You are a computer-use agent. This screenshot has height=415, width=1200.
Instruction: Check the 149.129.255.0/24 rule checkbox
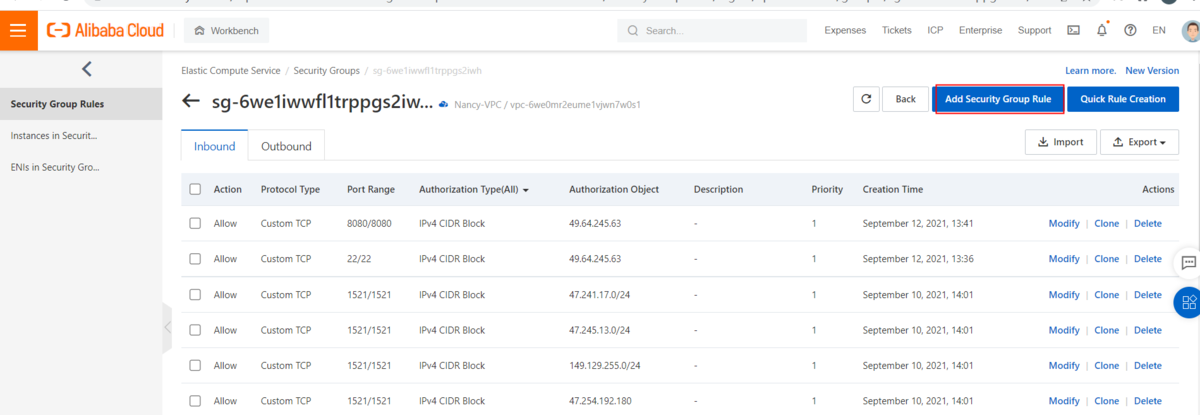[195, 366]
